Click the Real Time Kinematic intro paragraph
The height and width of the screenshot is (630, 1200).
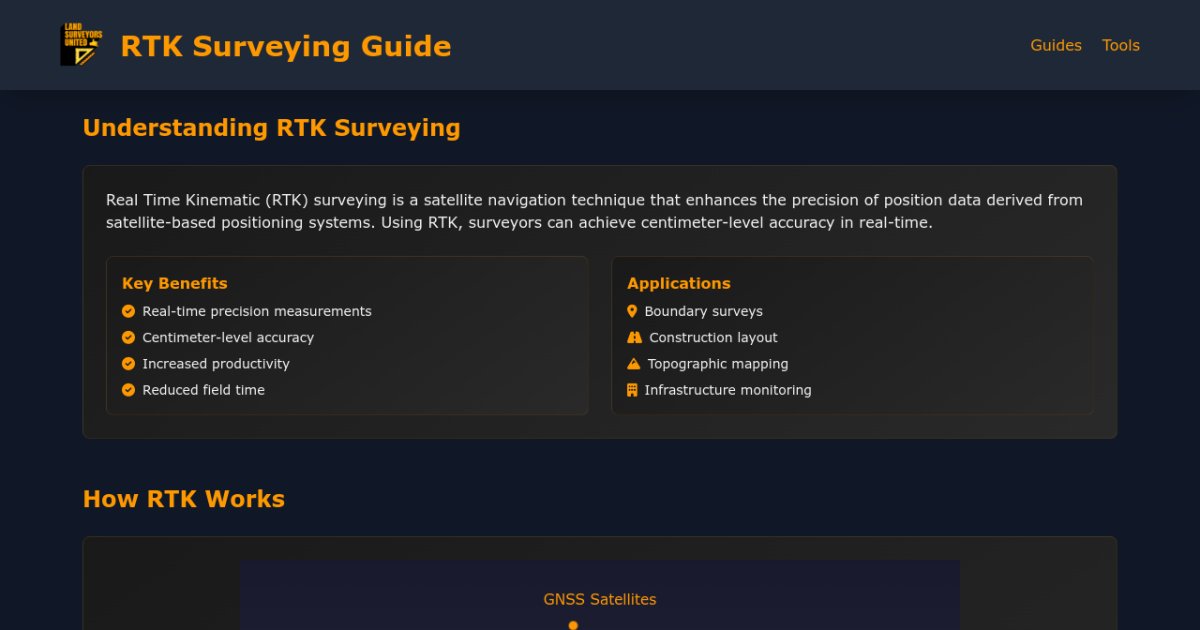pos(594,211)
